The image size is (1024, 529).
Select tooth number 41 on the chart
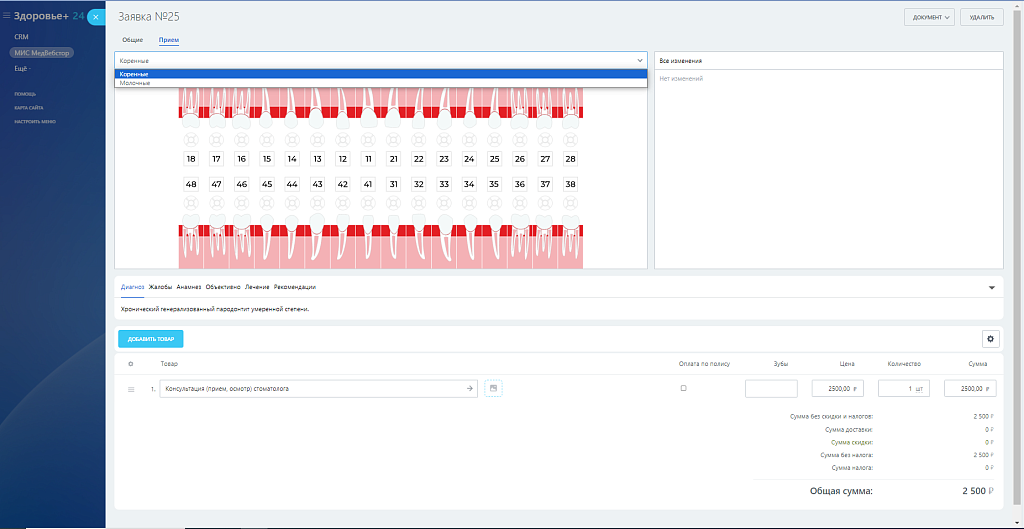point(368,184)
